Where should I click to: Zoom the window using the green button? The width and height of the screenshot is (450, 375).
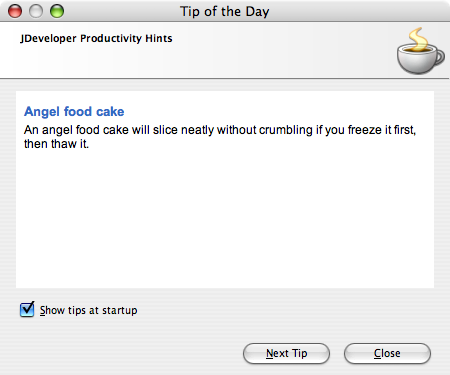click(x=57, y=11)
